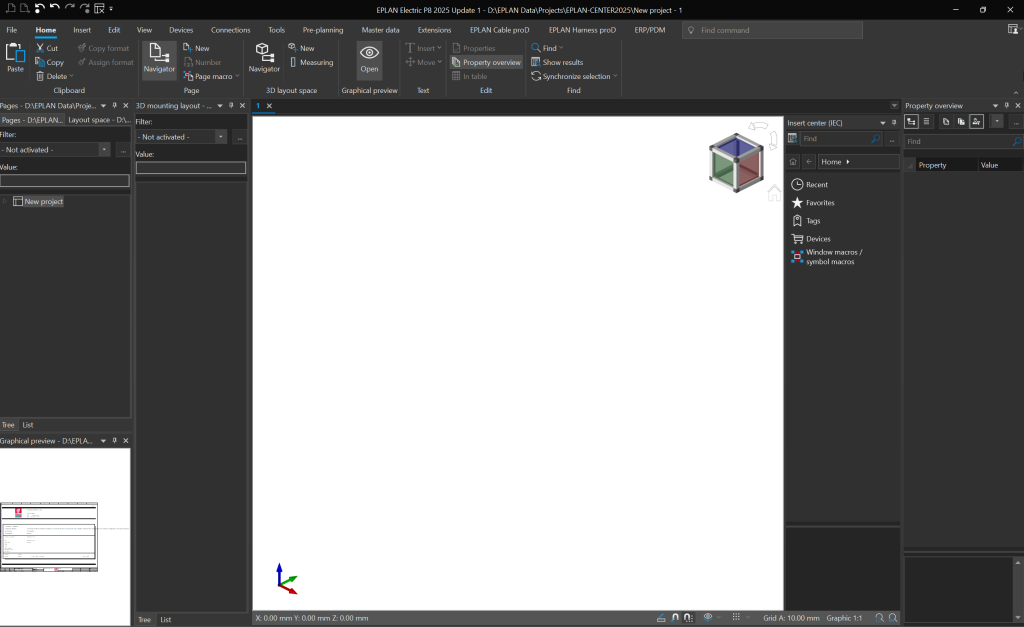Image resolution: width=1024 pixels, height=627 pixels.
Task: Click New in the 3D layout space group
Action: pyautogui.click(x=301, y=48)
